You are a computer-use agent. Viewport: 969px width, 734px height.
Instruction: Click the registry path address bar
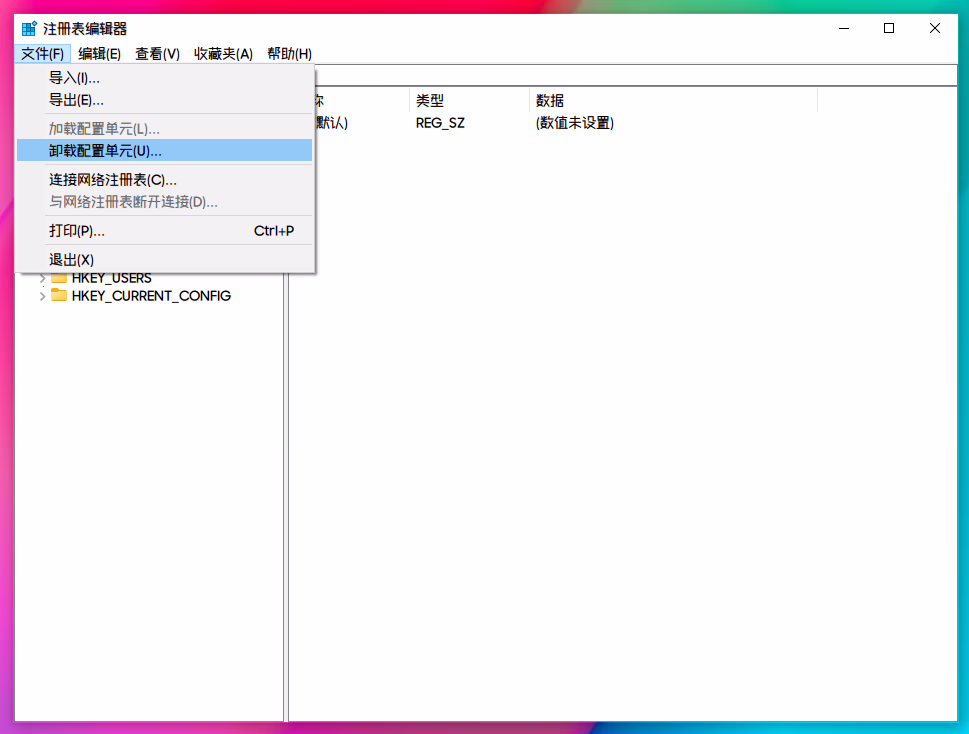click(630, 75)
